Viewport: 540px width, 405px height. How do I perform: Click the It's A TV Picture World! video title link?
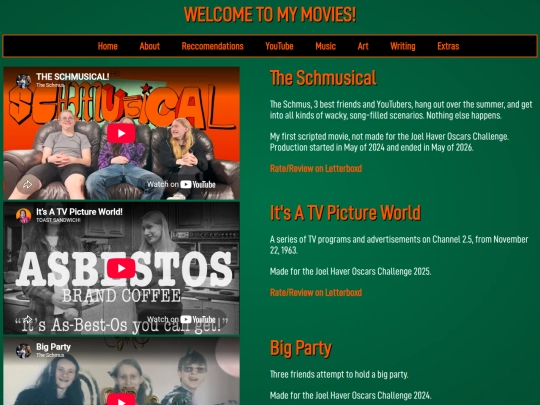[x=79, y=211]
